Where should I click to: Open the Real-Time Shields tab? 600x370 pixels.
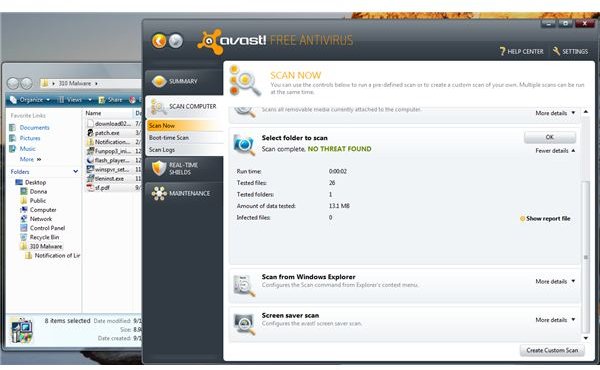pos(184,169)
